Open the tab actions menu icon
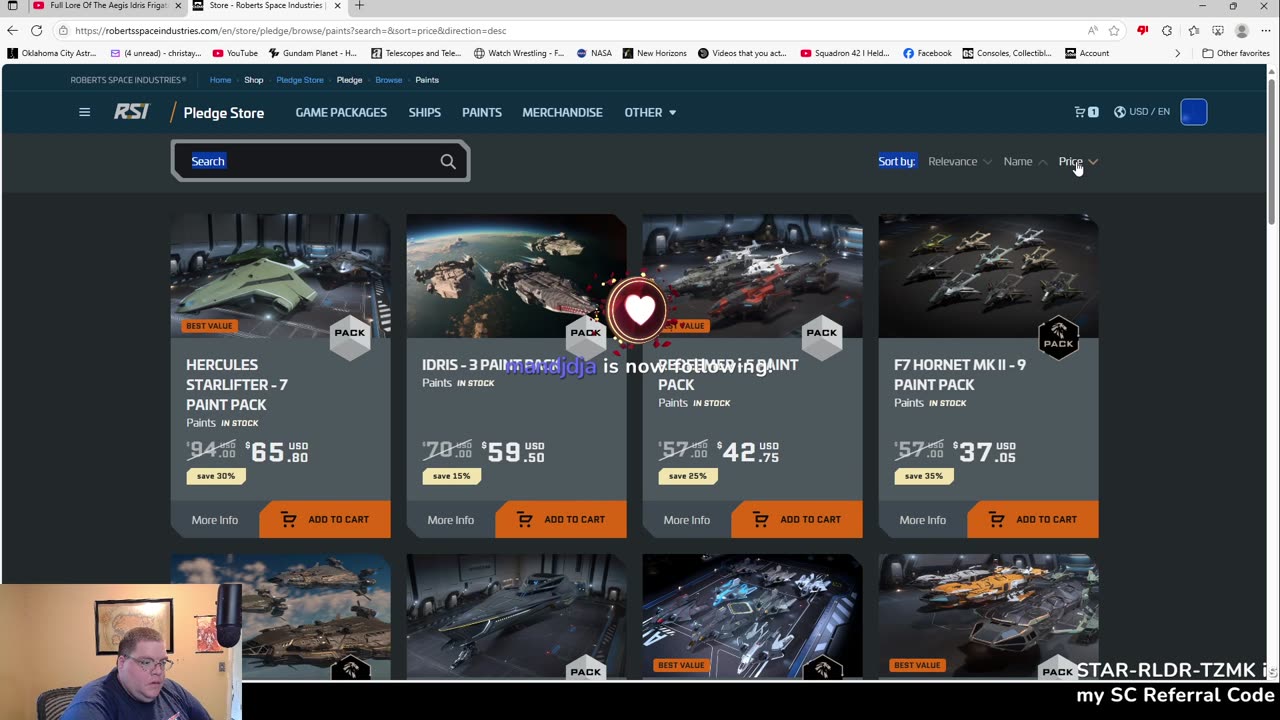The height and width of the screenshot is (720, 1280). pos(12,6)
